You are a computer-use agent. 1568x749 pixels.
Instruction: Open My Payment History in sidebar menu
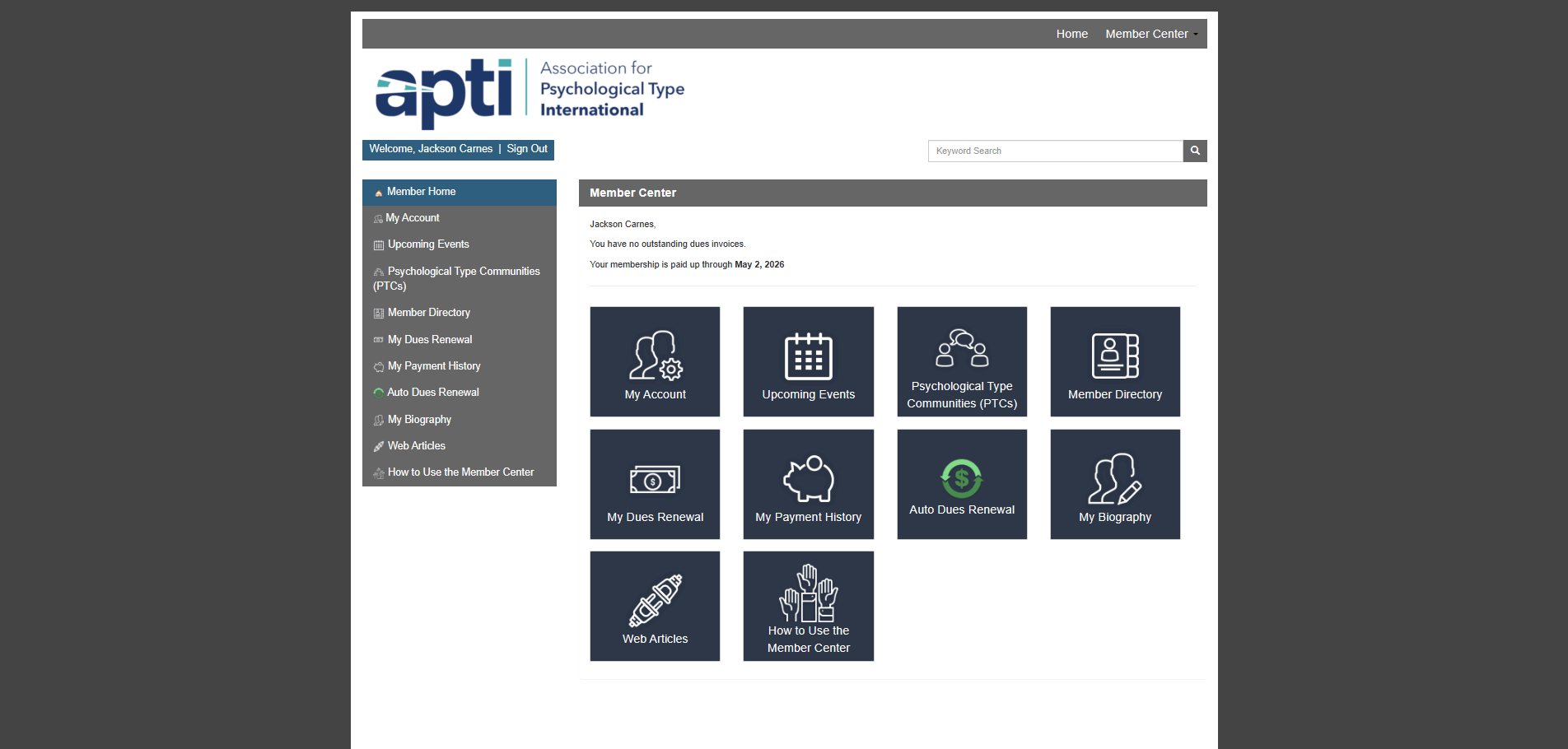(434, 366)
